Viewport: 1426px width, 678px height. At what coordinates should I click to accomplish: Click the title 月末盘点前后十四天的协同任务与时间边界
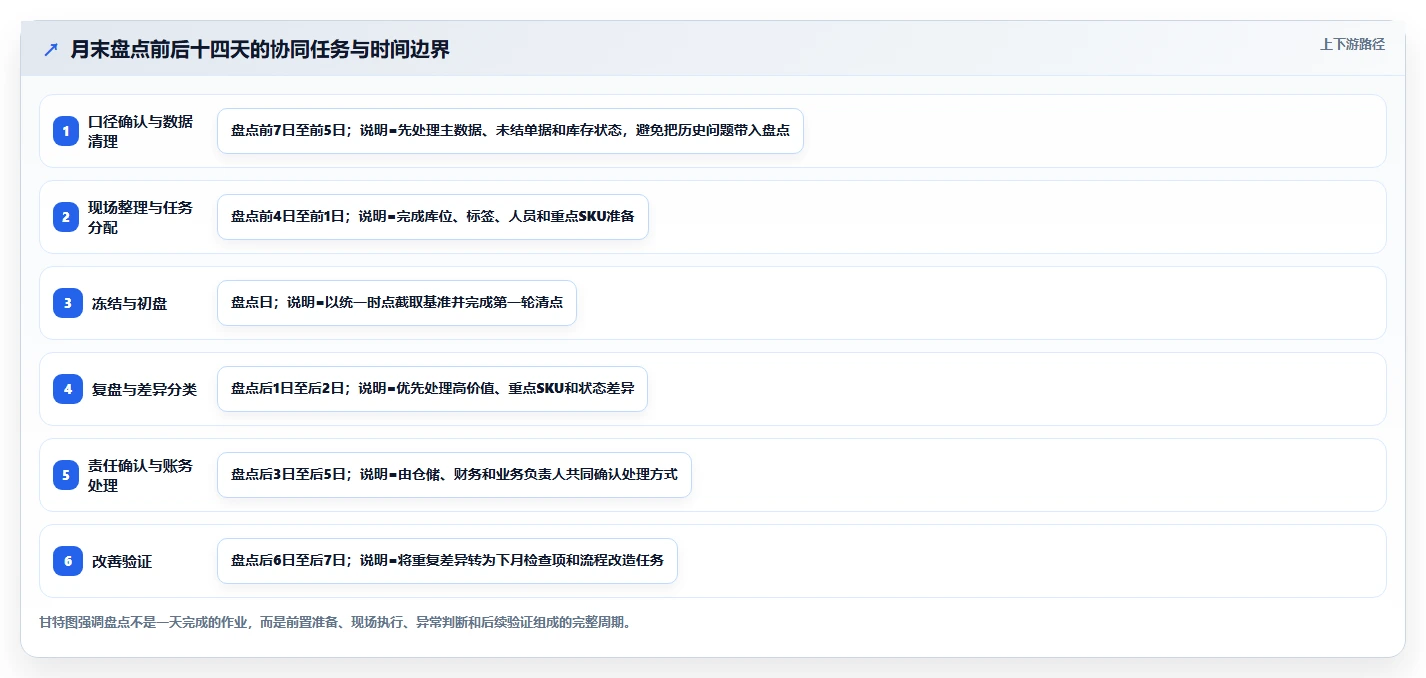pos(260,49)
